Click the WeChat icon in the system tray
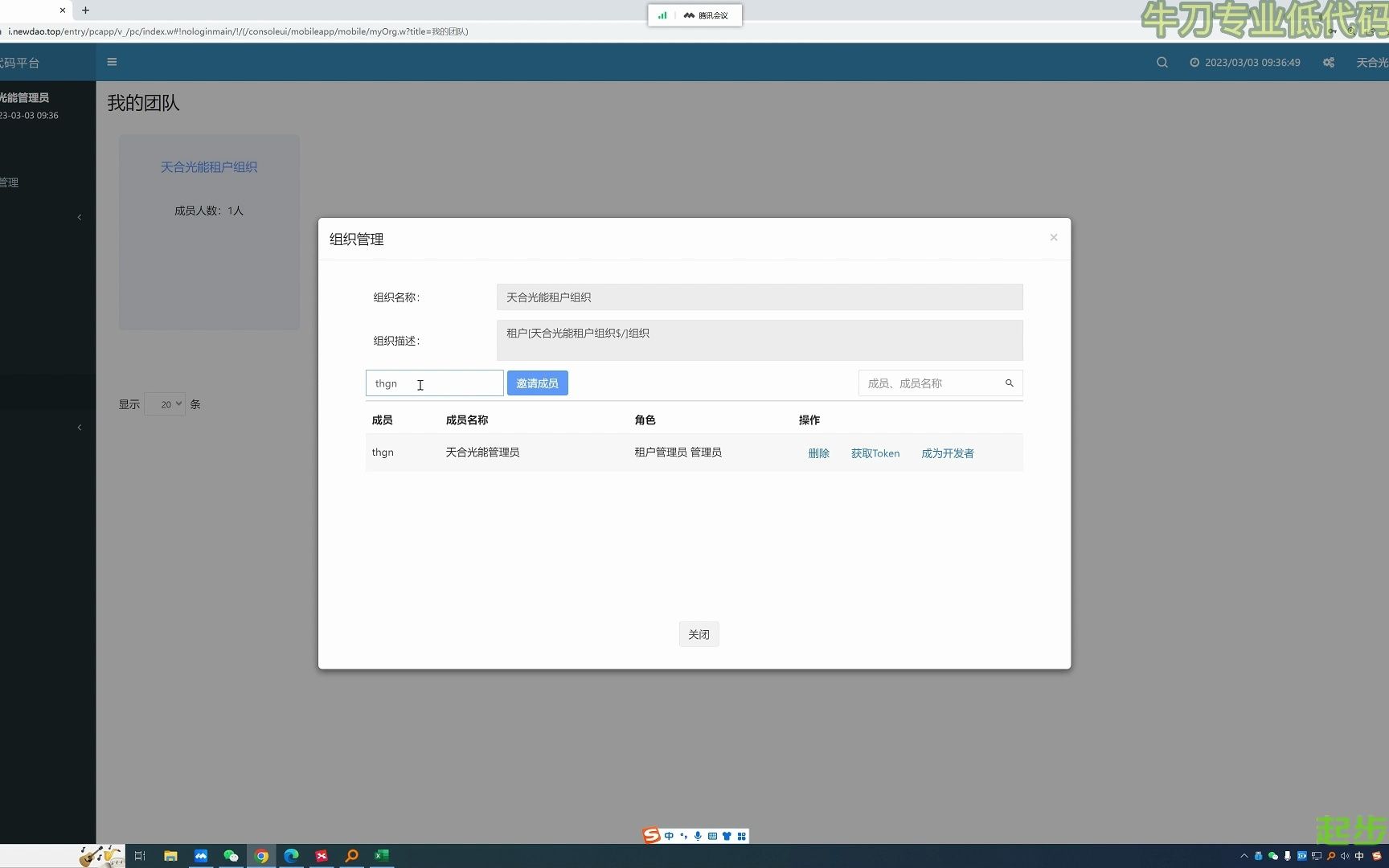1389x868 pixels. click(1273, 856)
